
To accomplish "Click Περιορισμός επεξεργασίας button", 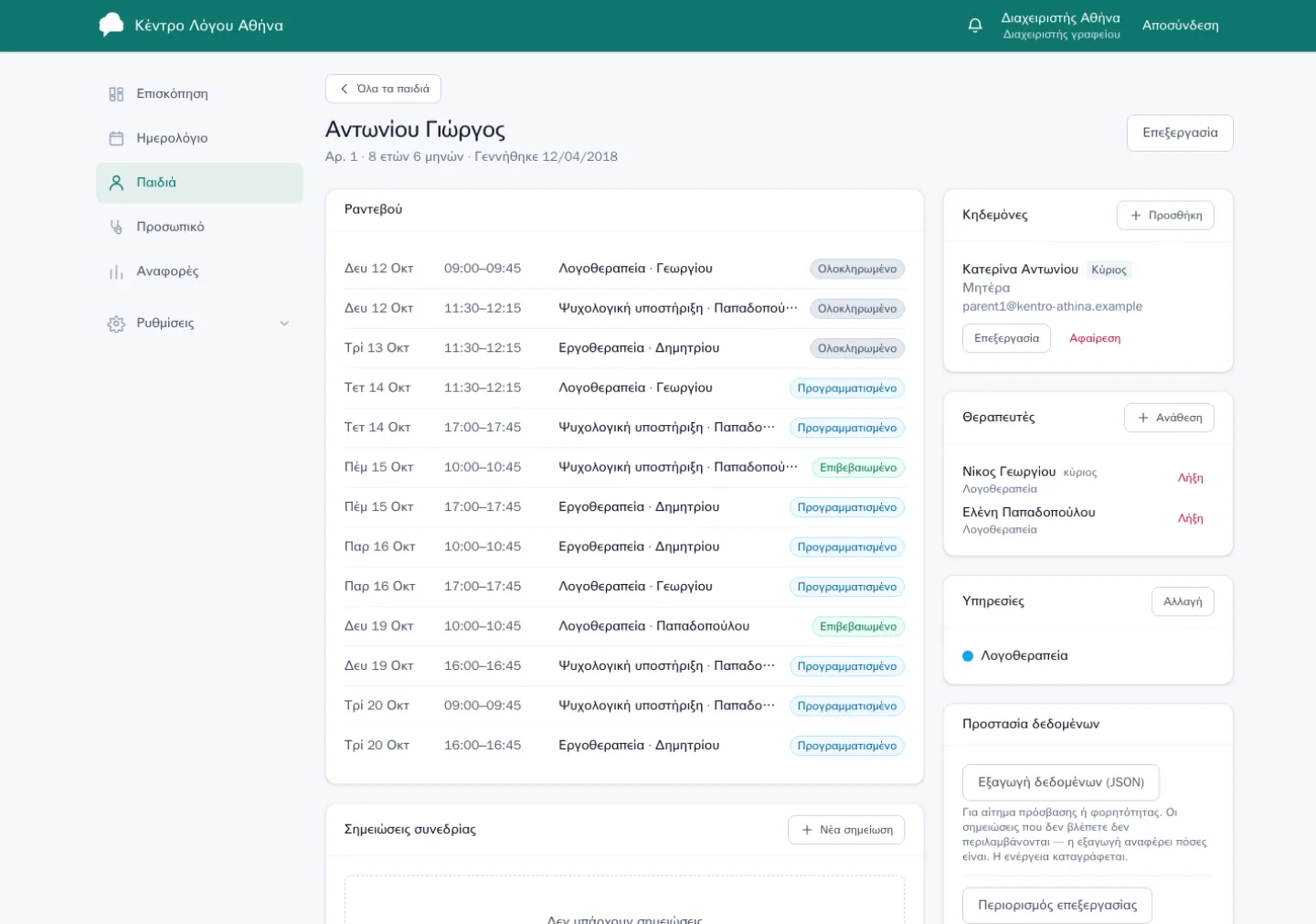I will tap(1057, 906).
